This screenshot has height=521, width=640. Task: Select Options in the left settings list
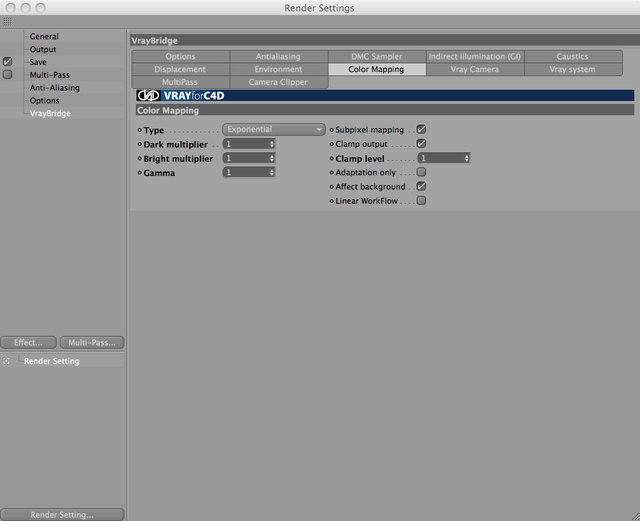[44, 100]
